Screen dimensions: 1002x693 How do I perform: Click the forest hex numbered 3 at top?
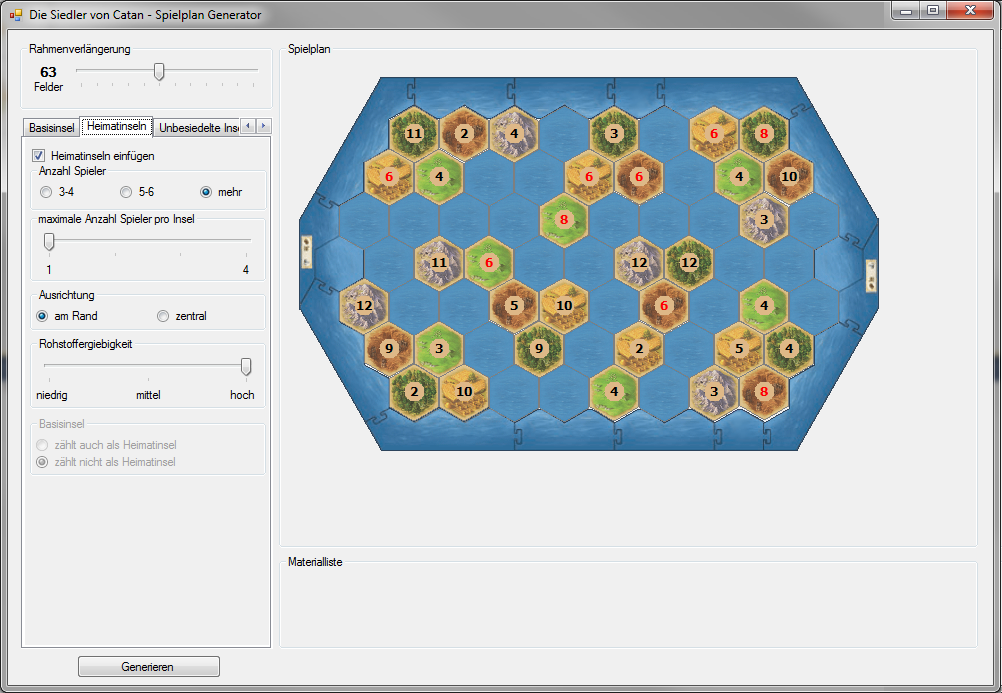[614, 133]
